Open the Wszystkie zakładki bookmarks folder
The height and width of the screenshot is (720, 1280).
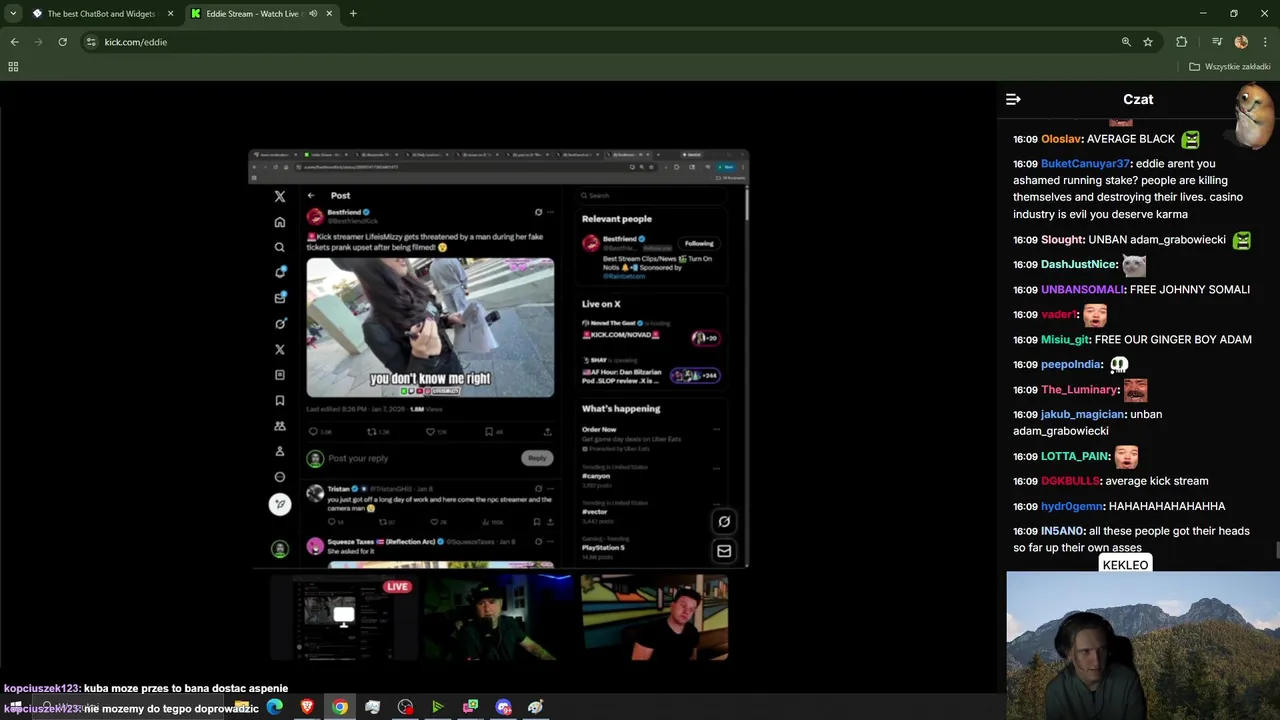point(1230,67)
